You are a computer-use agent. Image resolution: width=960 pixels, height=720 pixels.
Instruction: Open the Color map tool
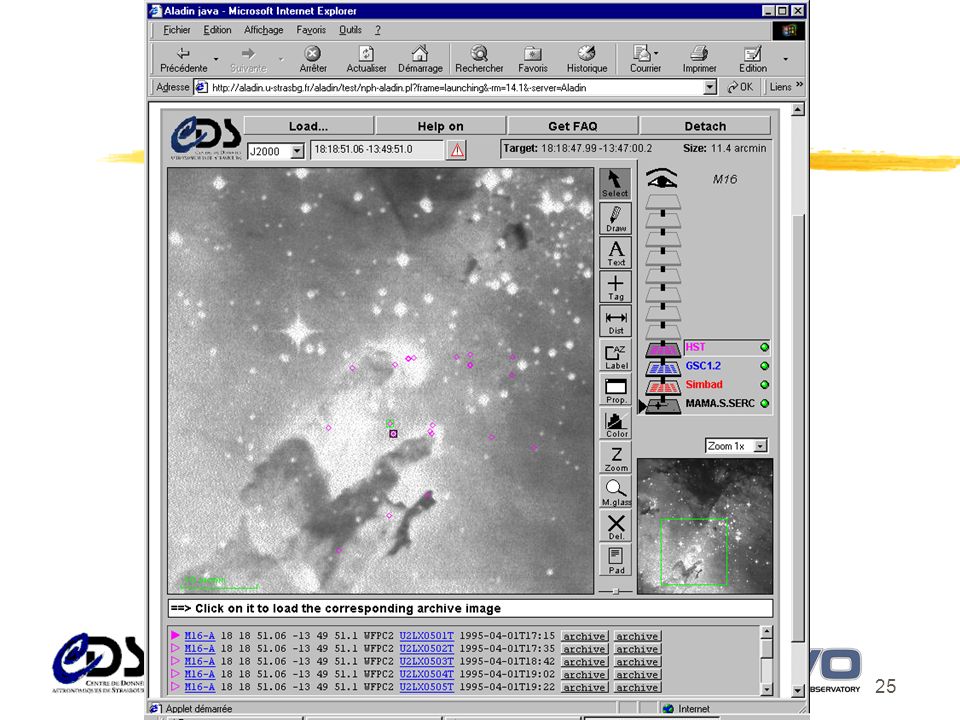point(615,424)
